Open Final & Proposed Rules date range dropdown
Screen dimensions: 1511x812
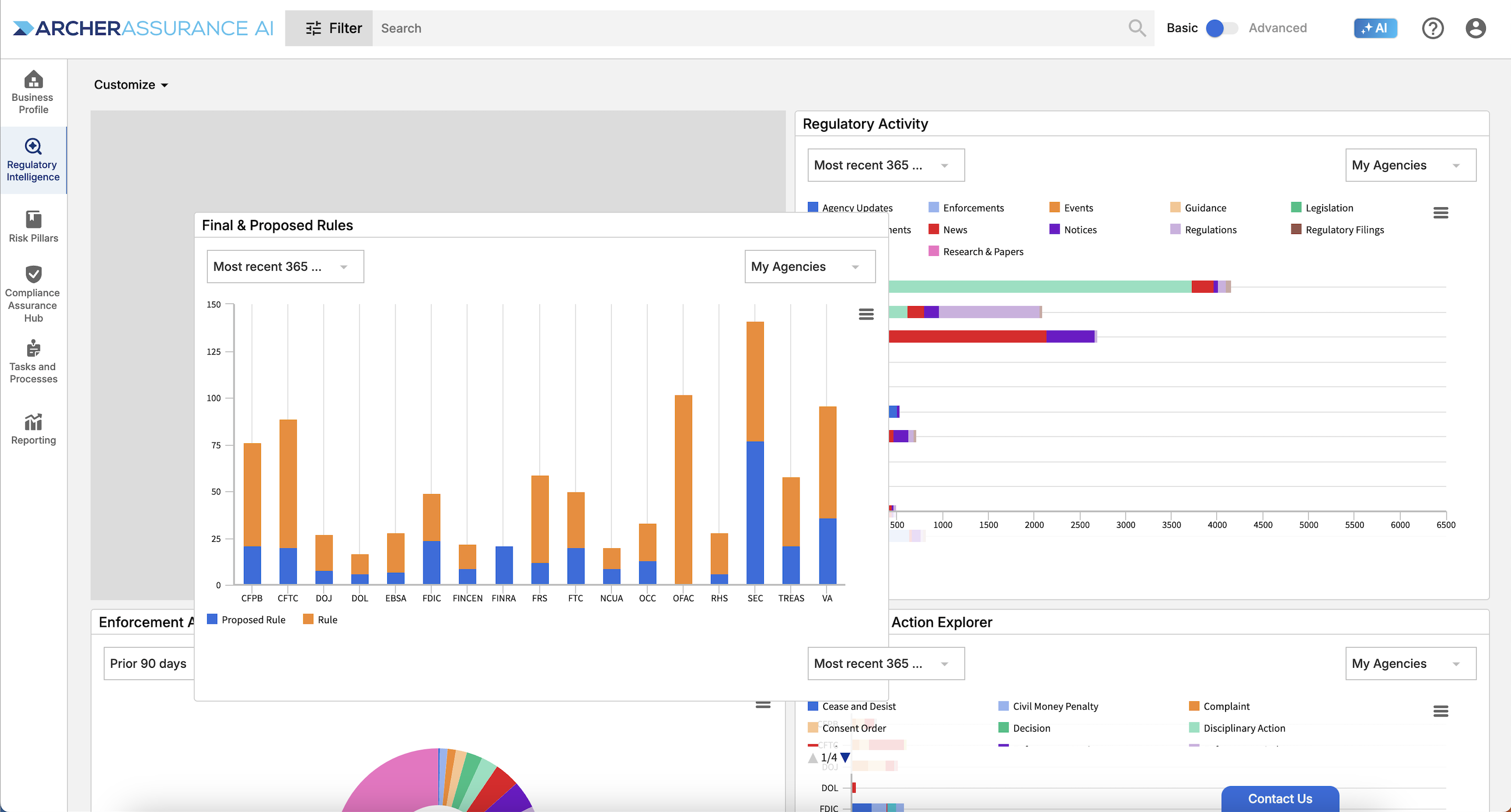click(285, 267)
